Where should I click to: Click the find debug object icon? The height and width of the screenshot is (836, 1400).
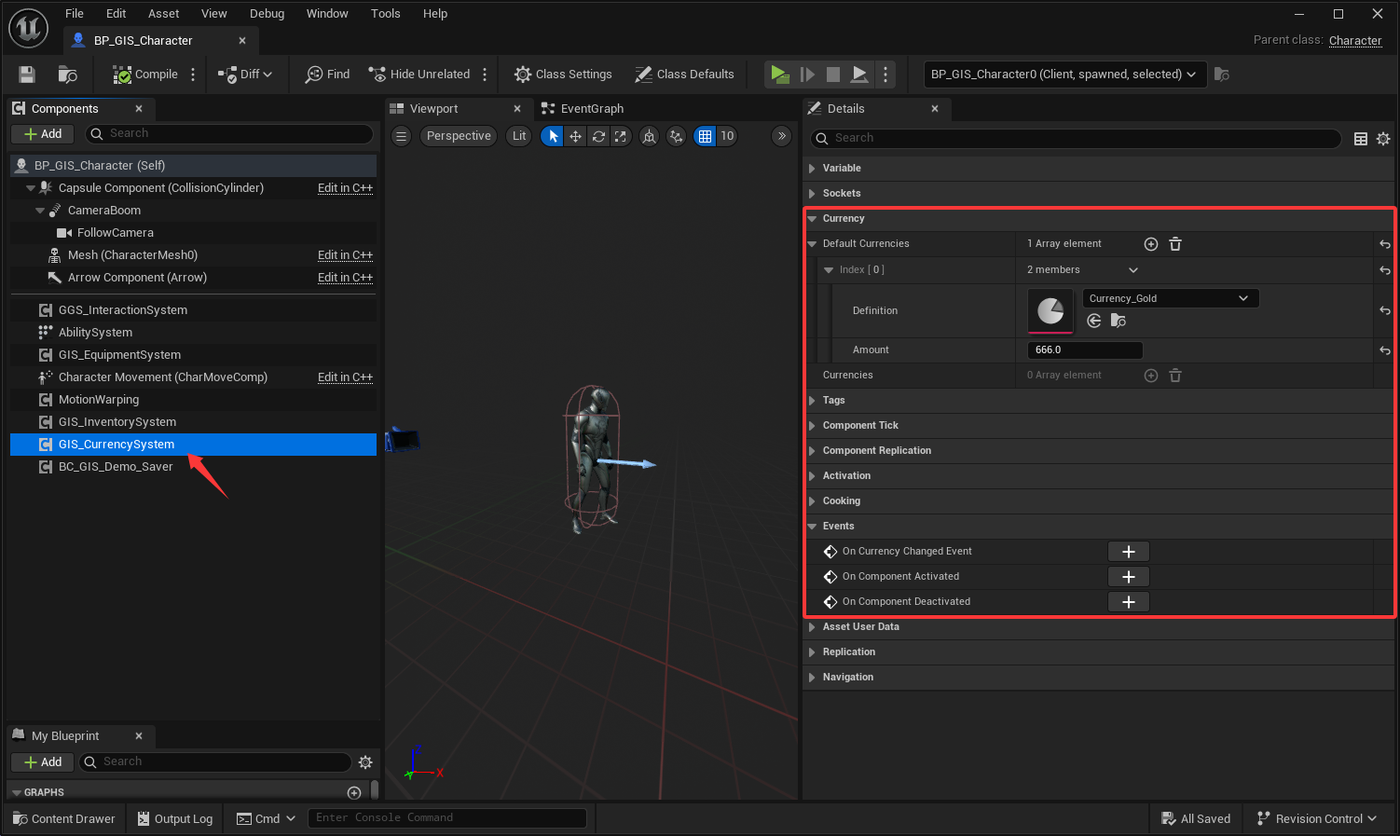pyautogui.click(x=1221, y=74)
